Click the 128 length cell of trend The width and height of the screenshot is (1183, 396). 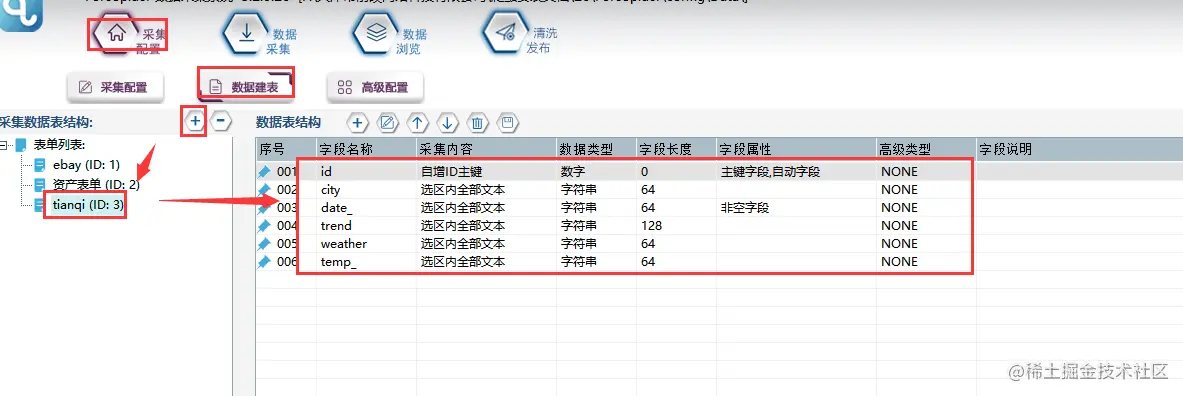click(675, 226)
